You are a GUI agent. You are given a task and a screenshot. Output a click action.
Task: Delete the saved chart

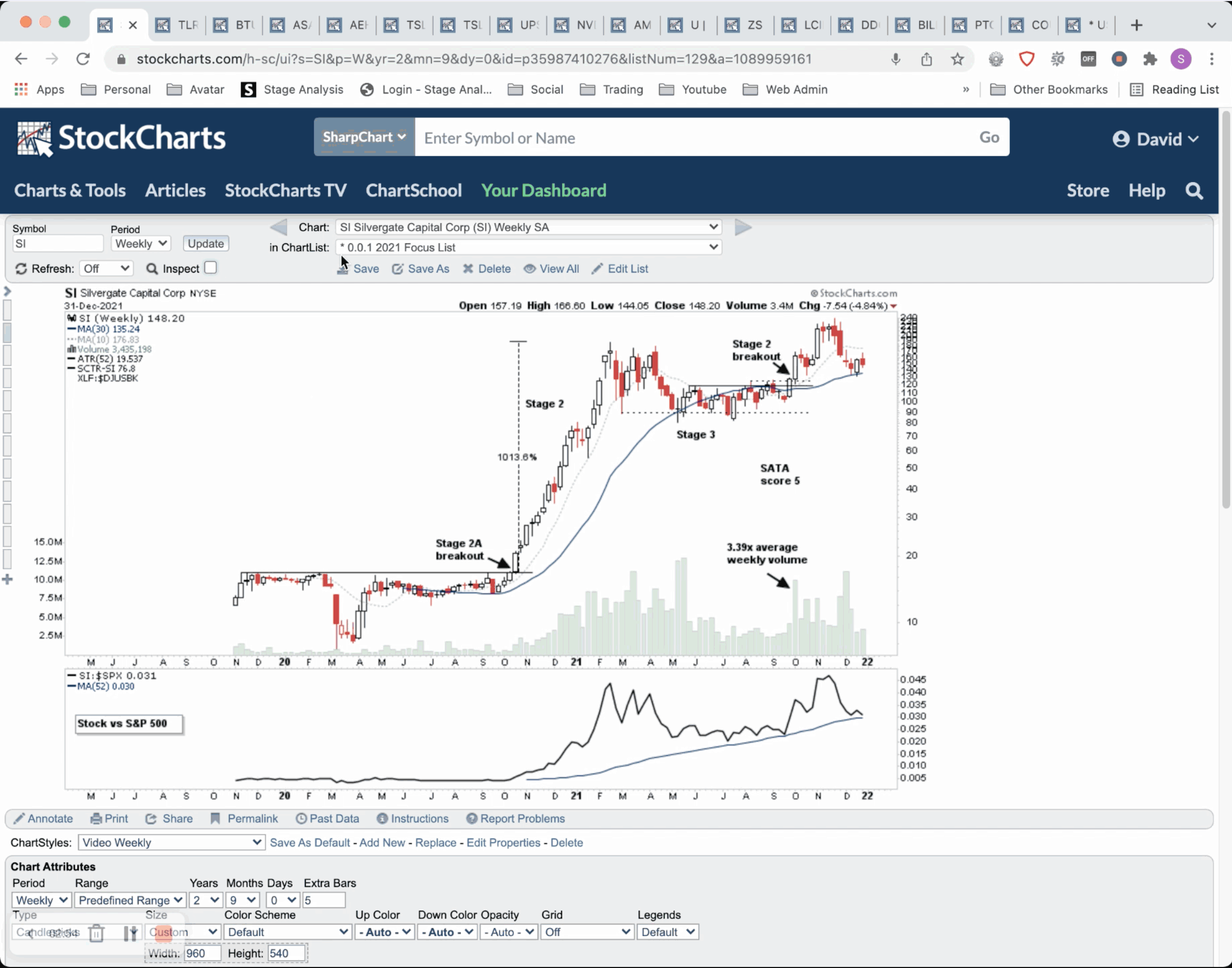tap(487, 269)
